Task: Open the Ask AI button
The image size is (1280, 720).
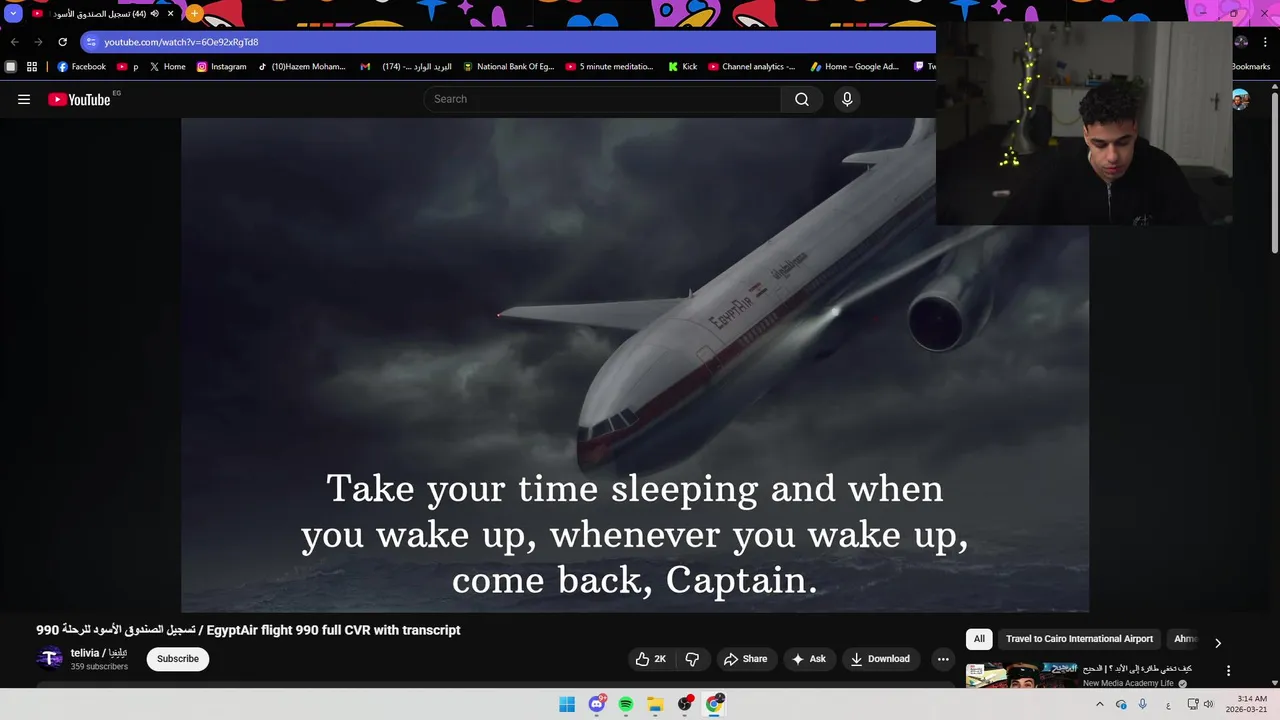Action: pyautogui.click(x=809, y=659)
